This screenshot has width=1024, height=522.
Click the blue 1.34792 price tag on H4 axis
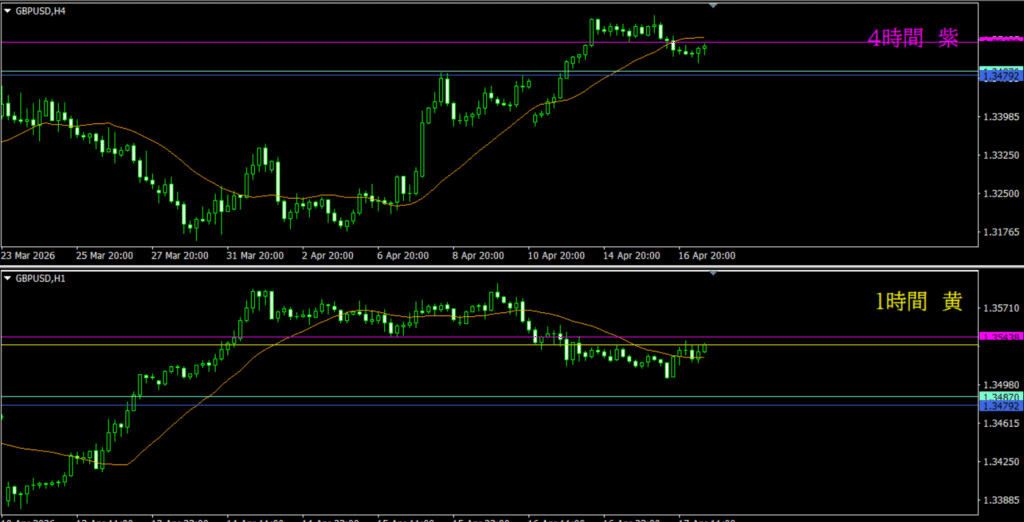1000,76
